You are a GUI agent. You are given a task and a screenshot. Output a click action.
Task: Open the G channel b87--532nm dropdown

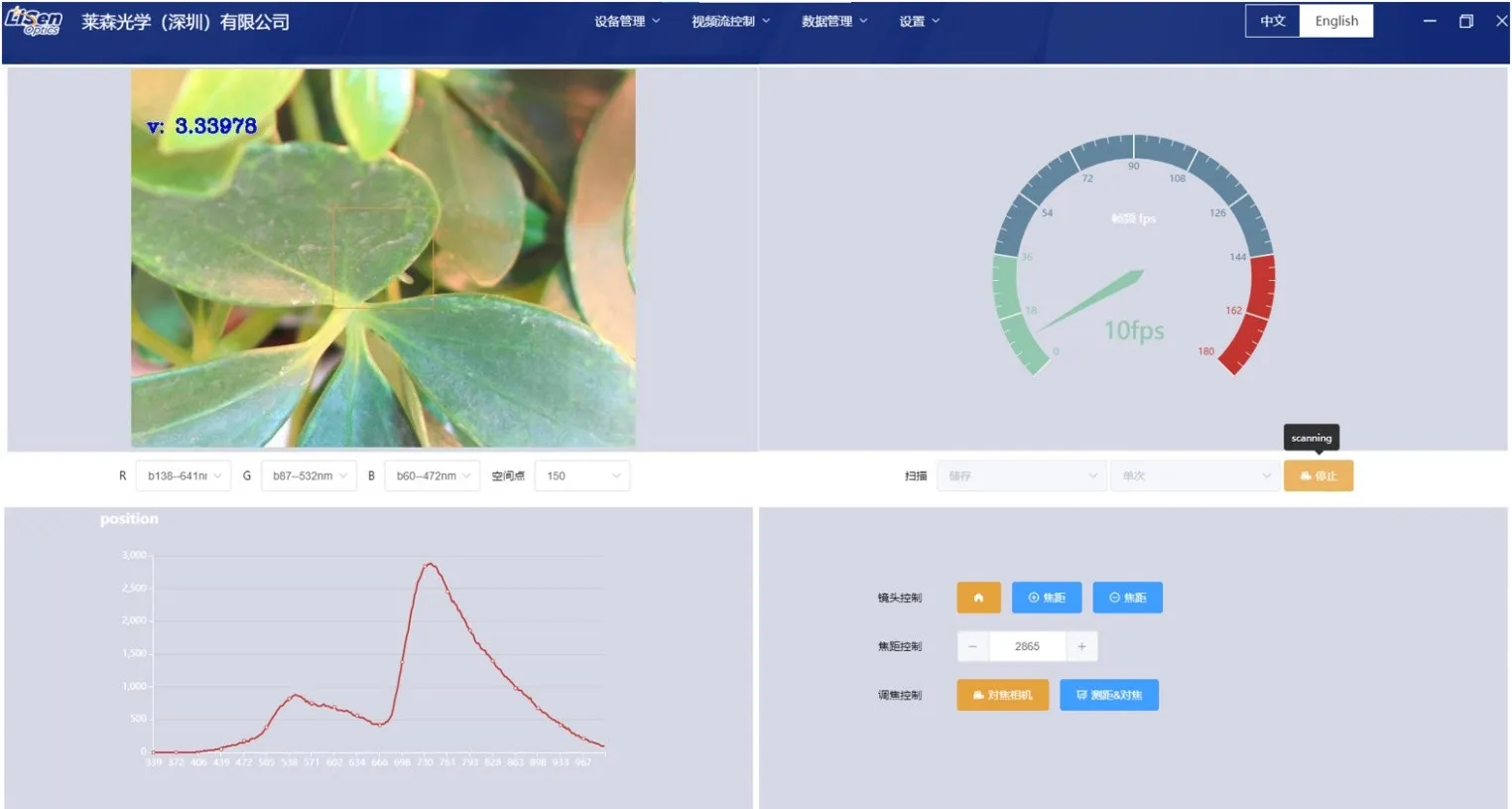(x=309, y=476)
